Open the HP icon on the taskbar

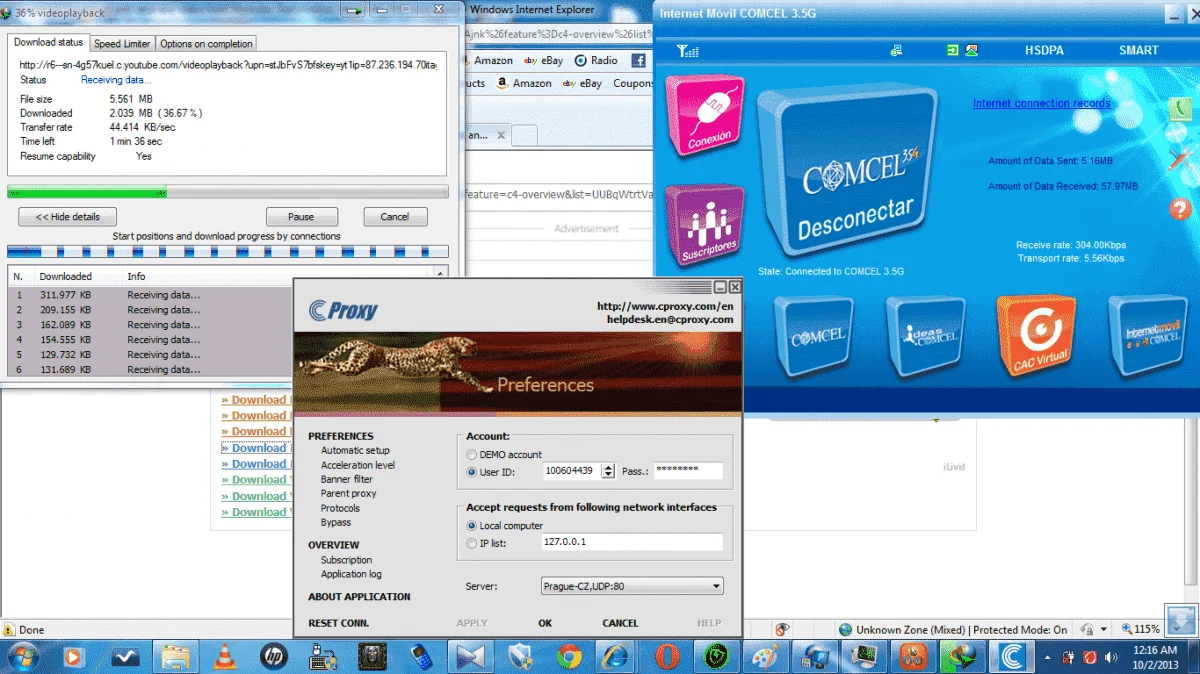274,656
